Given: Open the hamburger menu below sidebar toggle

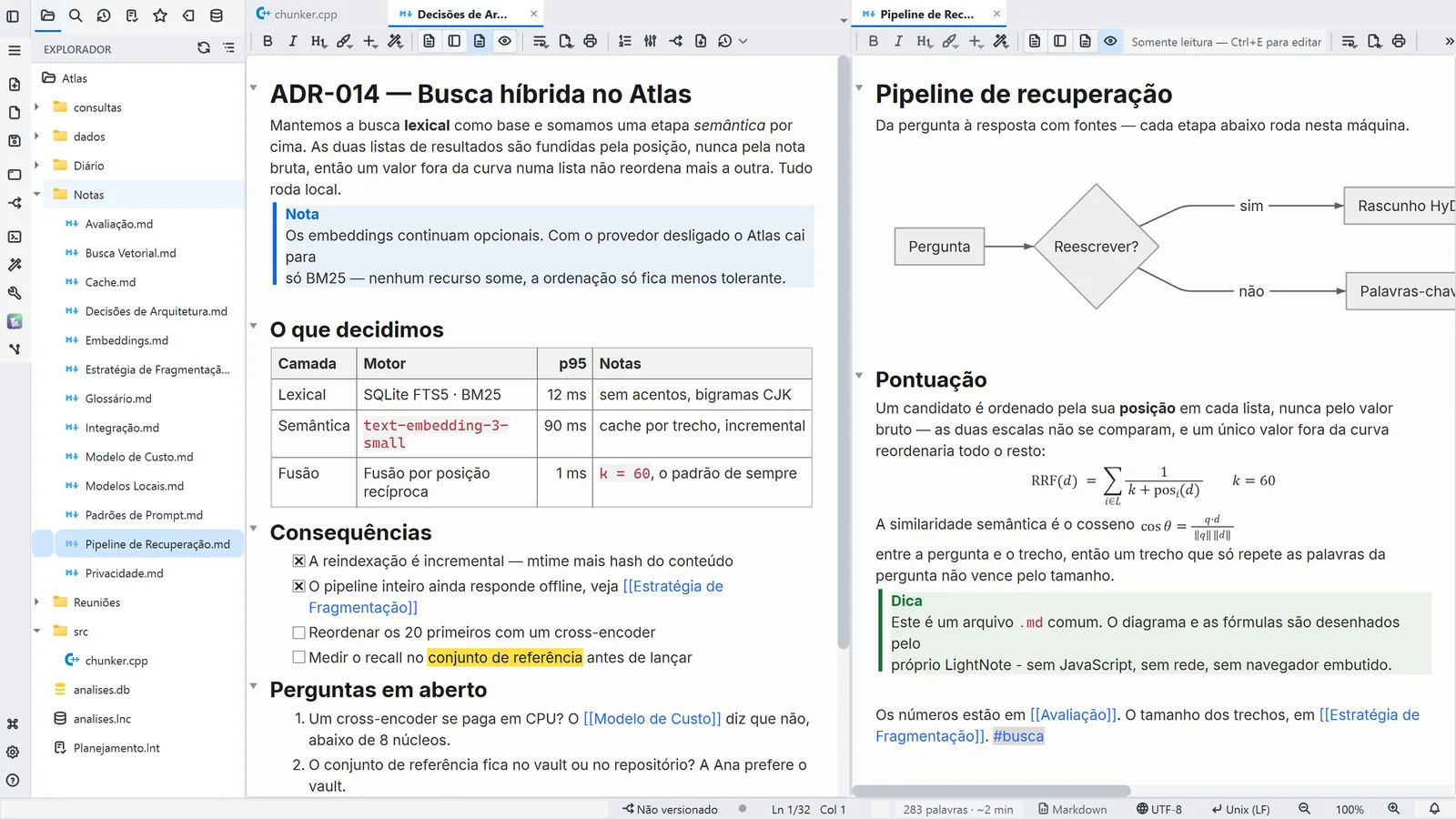Looking at the screenshot, I should [x=14, y=50].
